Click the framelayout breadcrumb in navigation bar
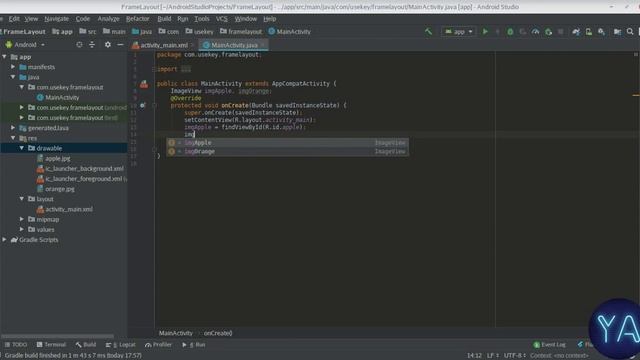The width and height of the screenshot is (640, 360). 241,31
